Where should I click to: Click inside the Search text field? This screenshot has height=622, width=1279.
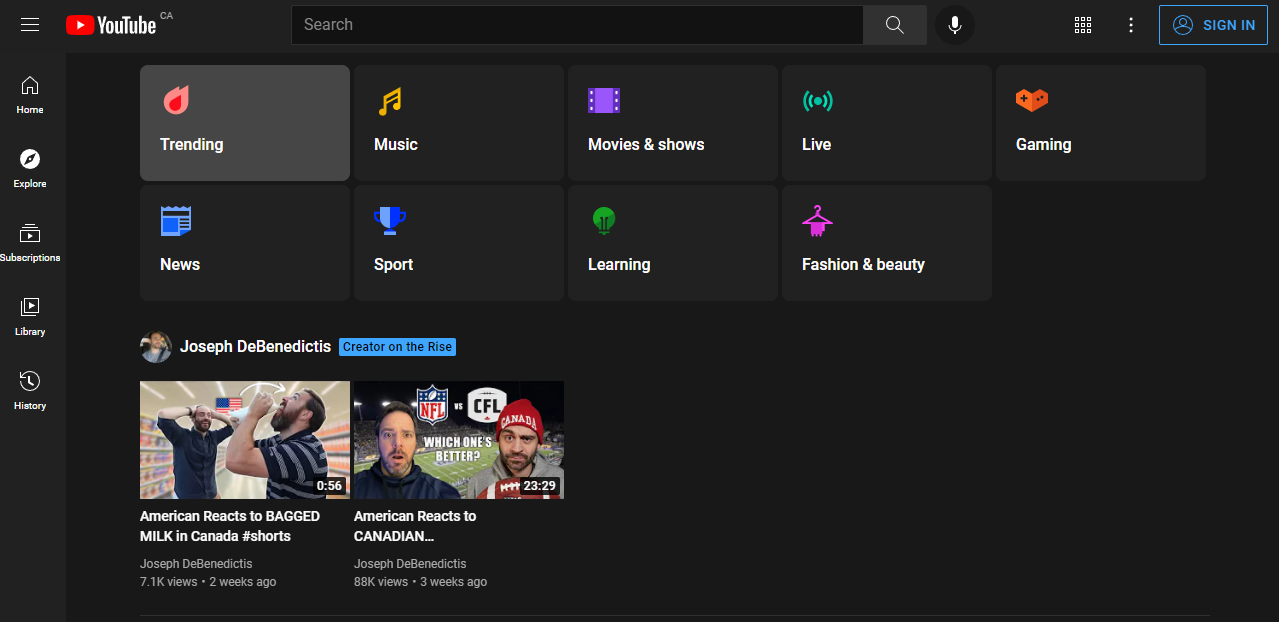(576, 25)
